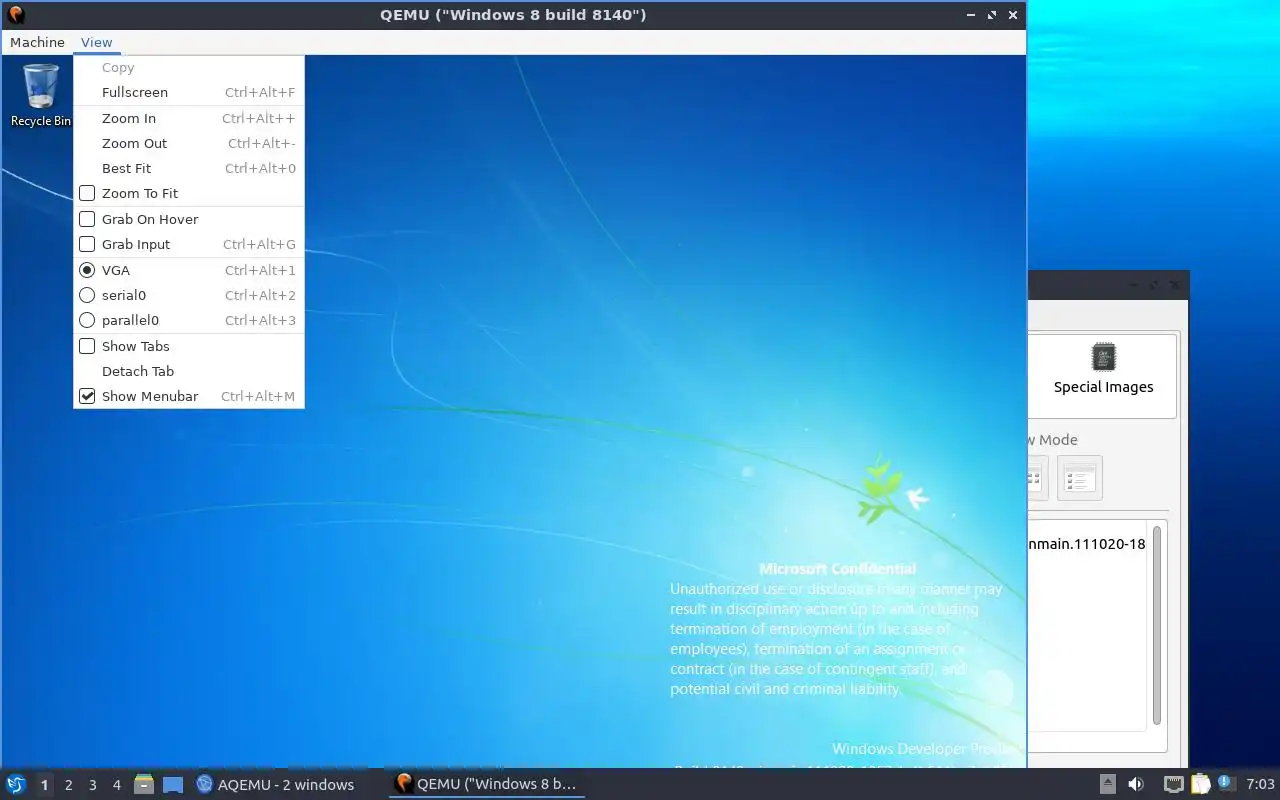1280x800 pixels.
Task: Enable Grab Input checkbox
Action: click(87, 244)
